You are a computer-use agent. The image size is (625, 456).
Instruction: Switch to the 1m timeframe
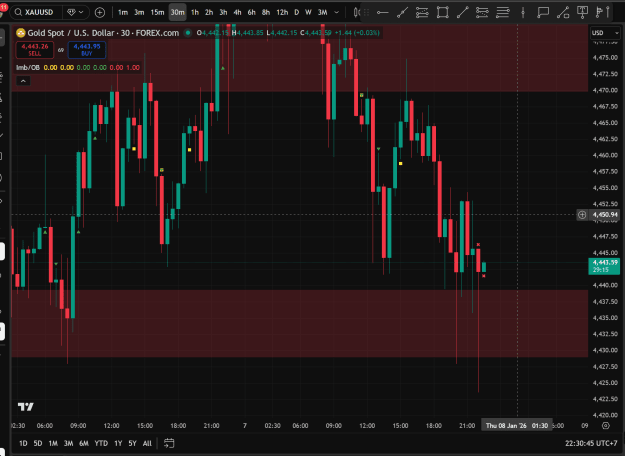(123, 12)
